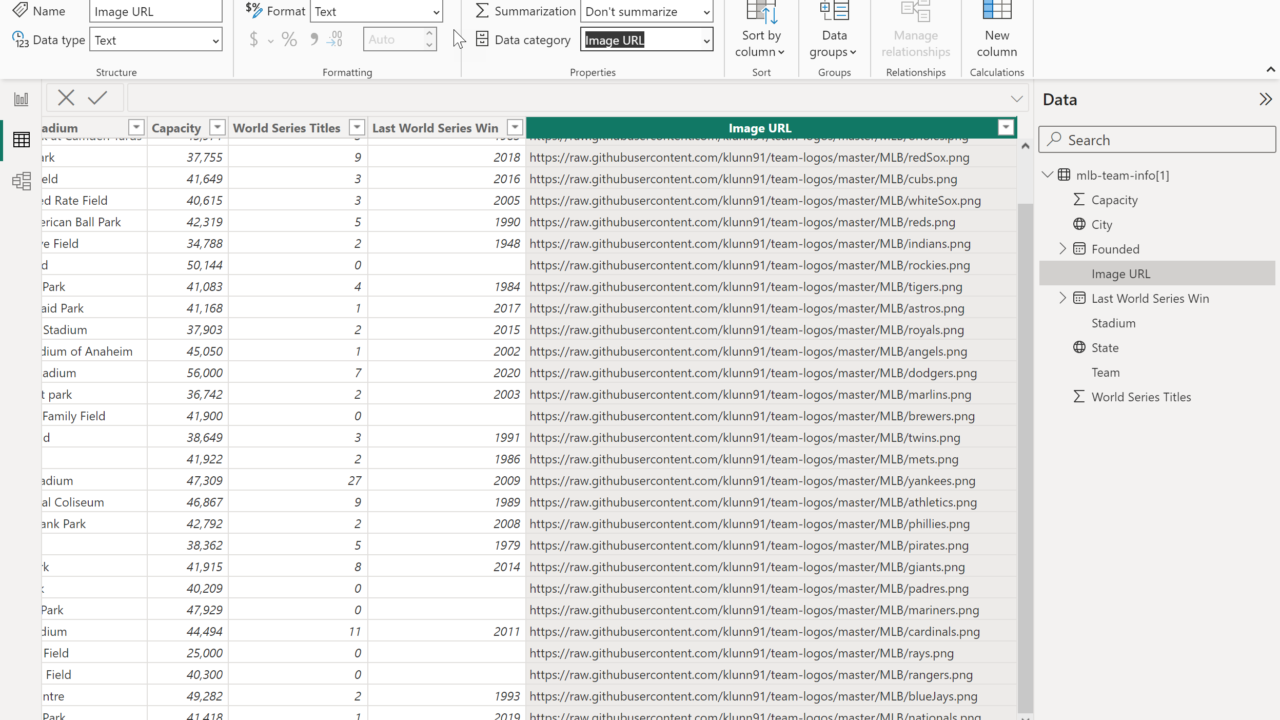Switch to Report view icon
This screenshot has height=720, width=1280.
pos(21,99)
